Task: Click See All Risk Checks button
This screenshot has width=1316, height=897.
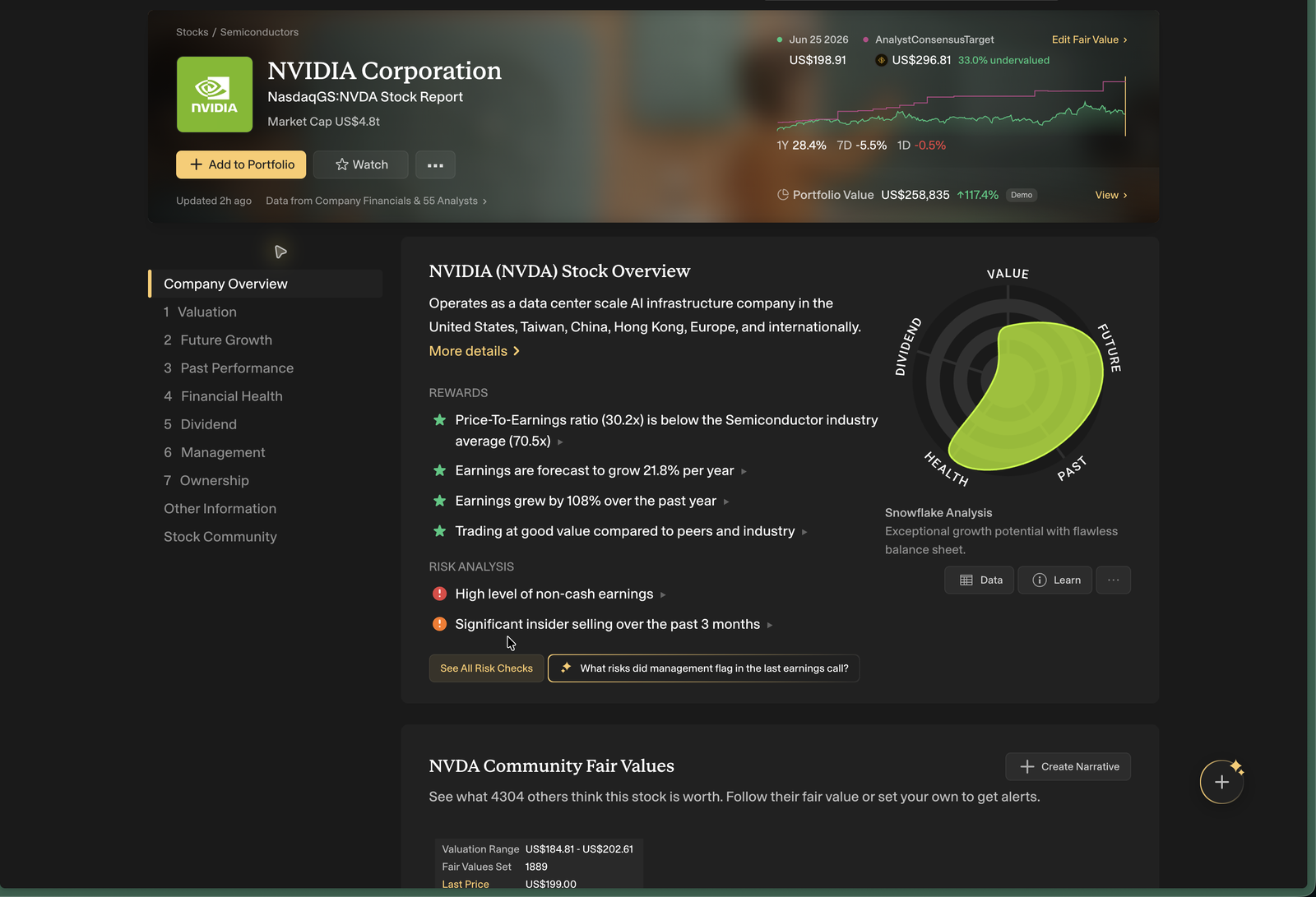Action: tap(486, 668)
